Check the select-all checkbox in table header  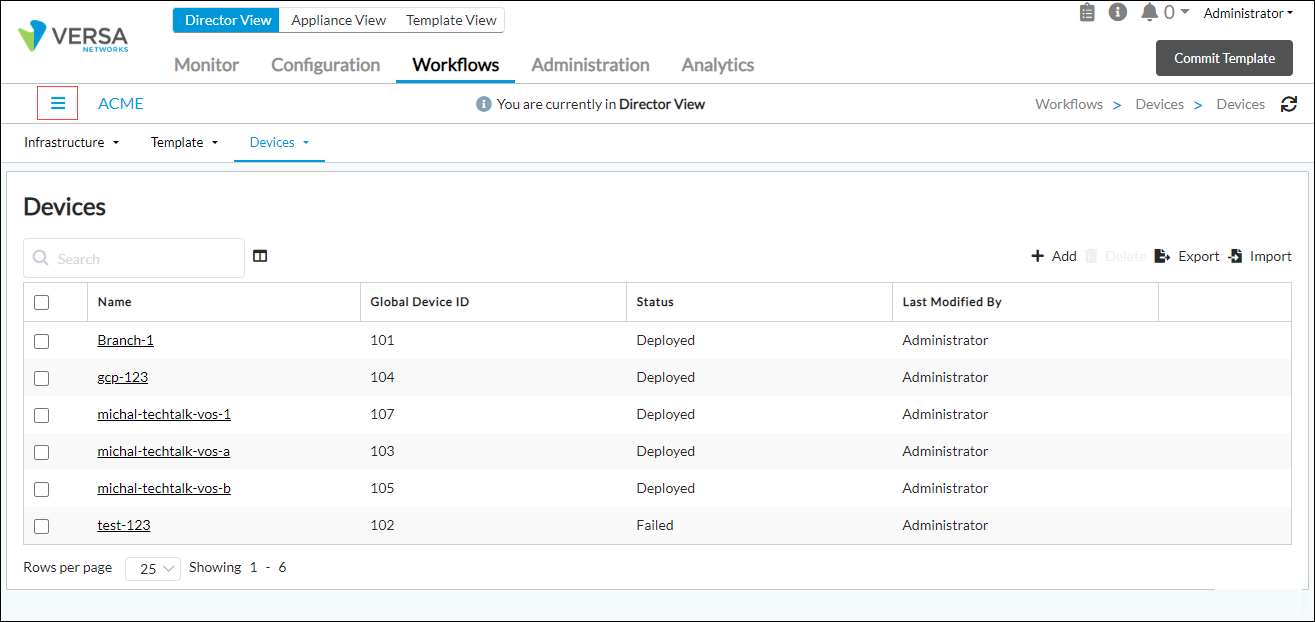pos(40,301)
